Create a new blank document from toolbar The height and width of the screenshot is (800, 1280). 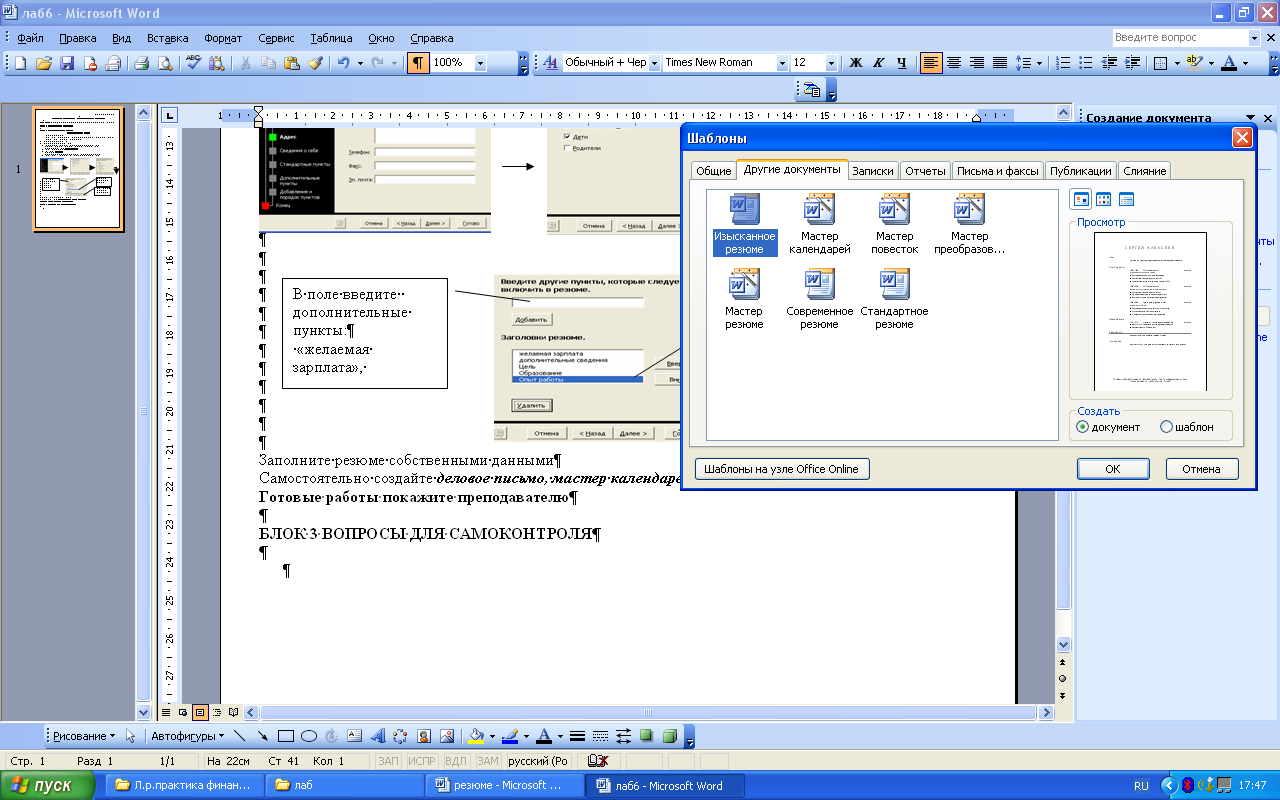[x=19, y=63]
